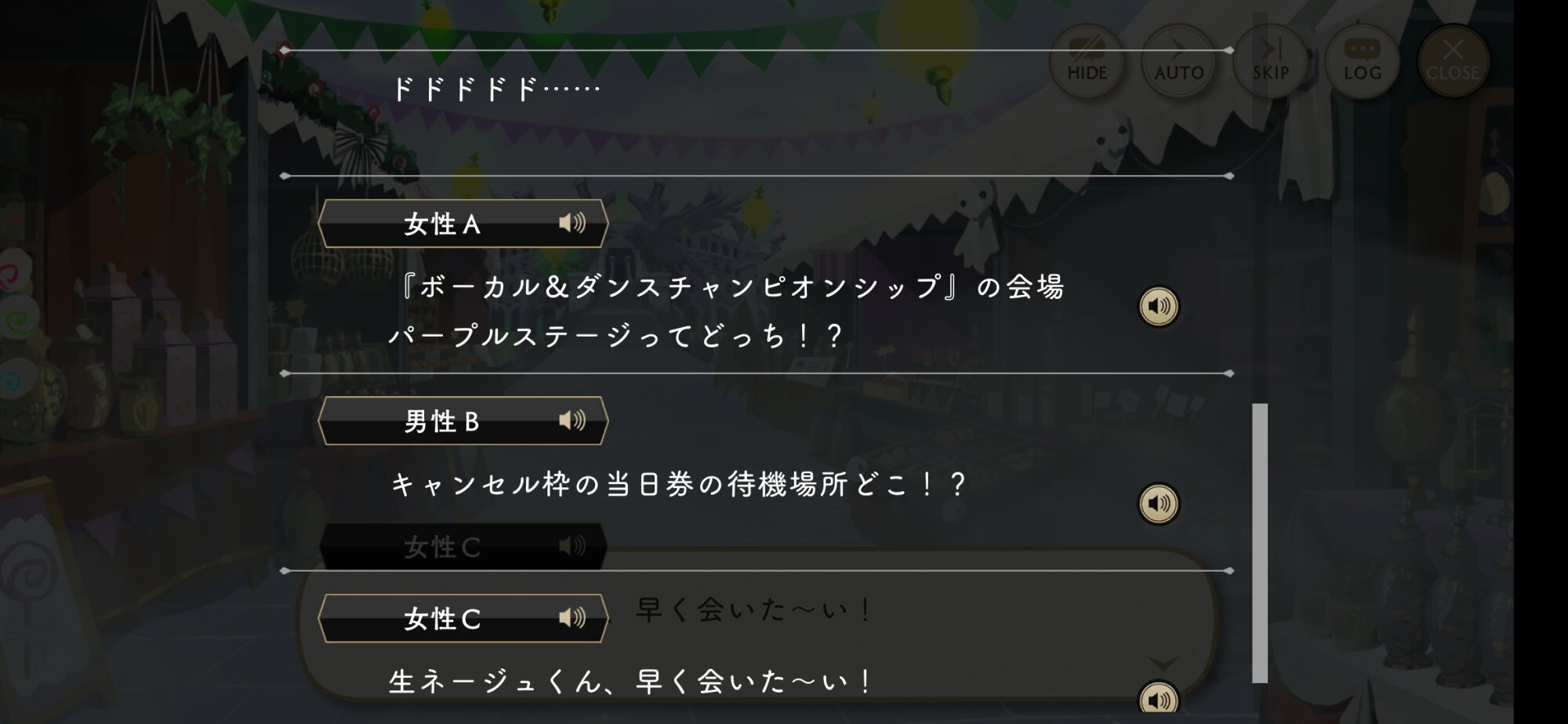The height and width of the screenshot is (724, 1568).
Task: Click the 当日券の待機場所 dialogue line
Action: click(x=679, y=485)
